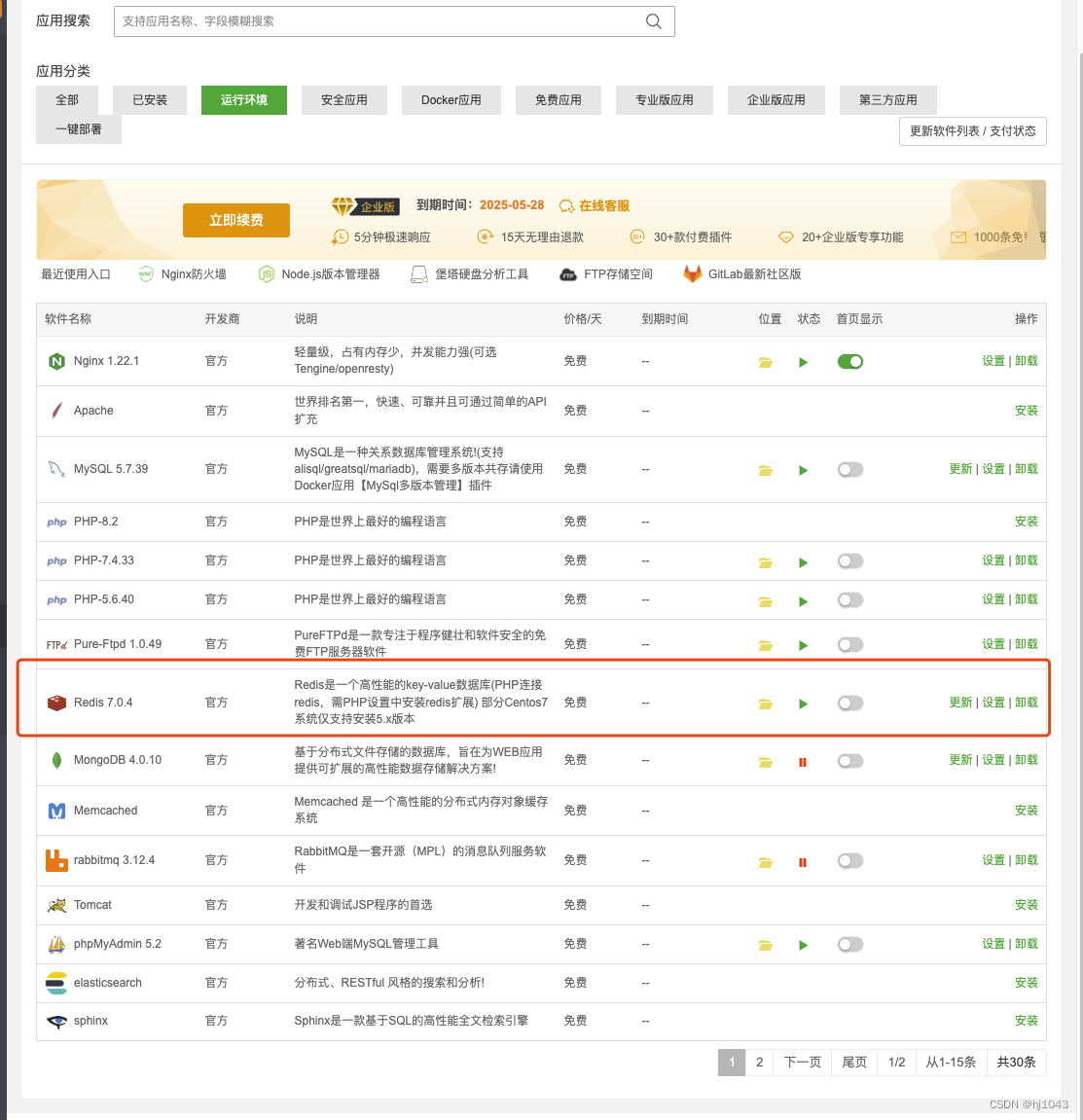1083x1120 pixels.
Task: Click 设置 for Nginx 1.22.1
Action: (993, 361)
